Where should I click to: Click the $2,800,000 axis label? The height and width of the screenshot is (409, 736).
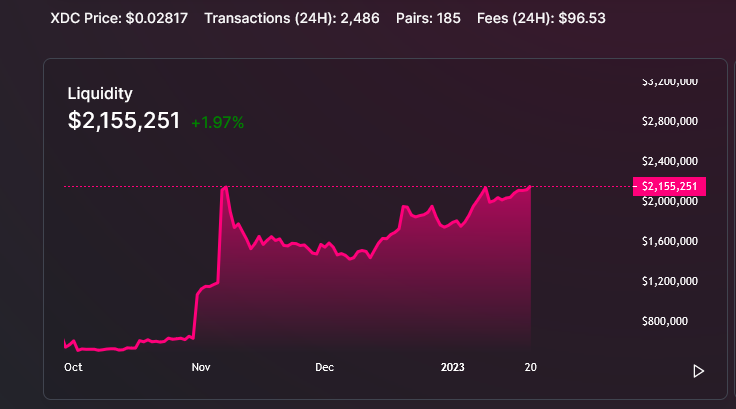pyautogui.click(x=670, y=121)
